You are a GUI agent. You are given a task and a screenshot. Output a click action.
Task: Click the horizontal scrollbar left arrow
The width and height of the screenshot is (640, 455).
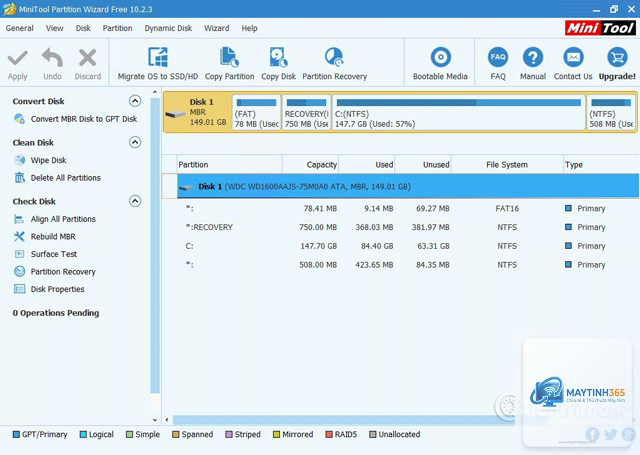pos(167,419)
